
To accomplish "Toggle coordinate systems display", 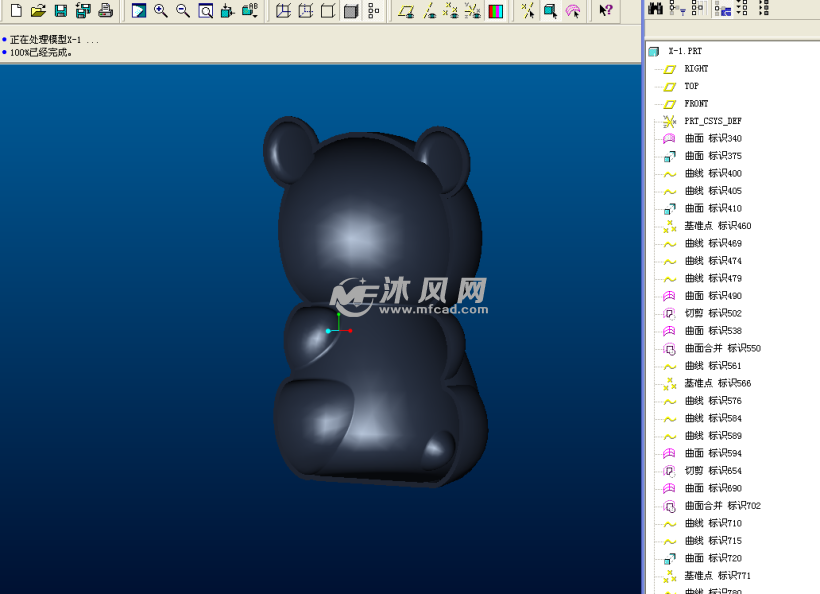I will point(473,10).
